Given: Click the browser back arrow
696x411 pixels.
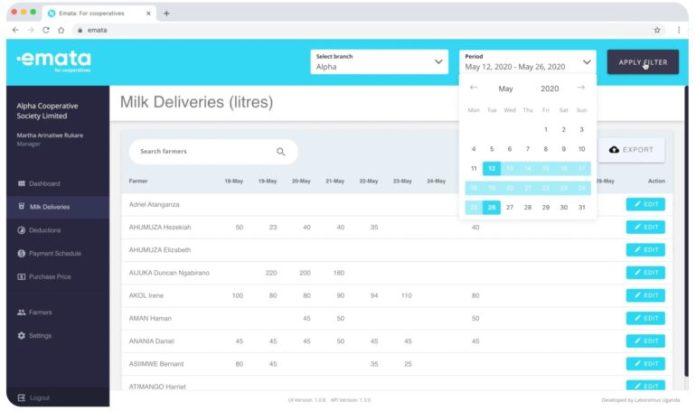Looking at the screenshot, I should click(16, 30).
